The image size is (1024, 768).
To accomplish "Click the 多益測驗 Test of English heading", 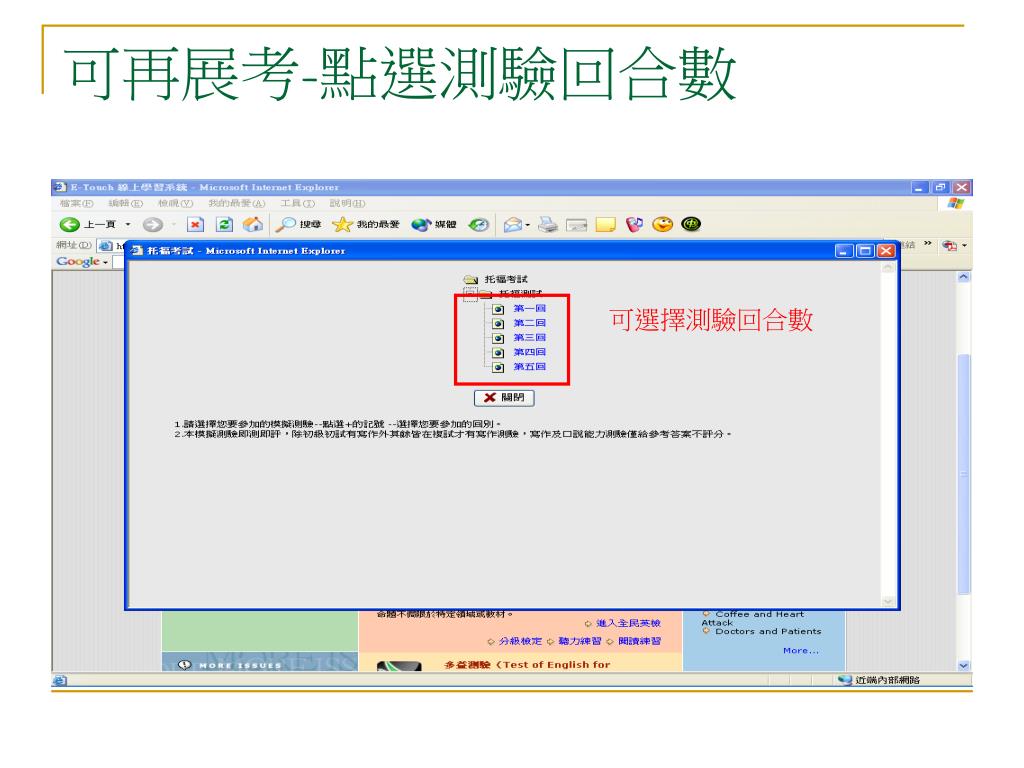I will [527, 665].
